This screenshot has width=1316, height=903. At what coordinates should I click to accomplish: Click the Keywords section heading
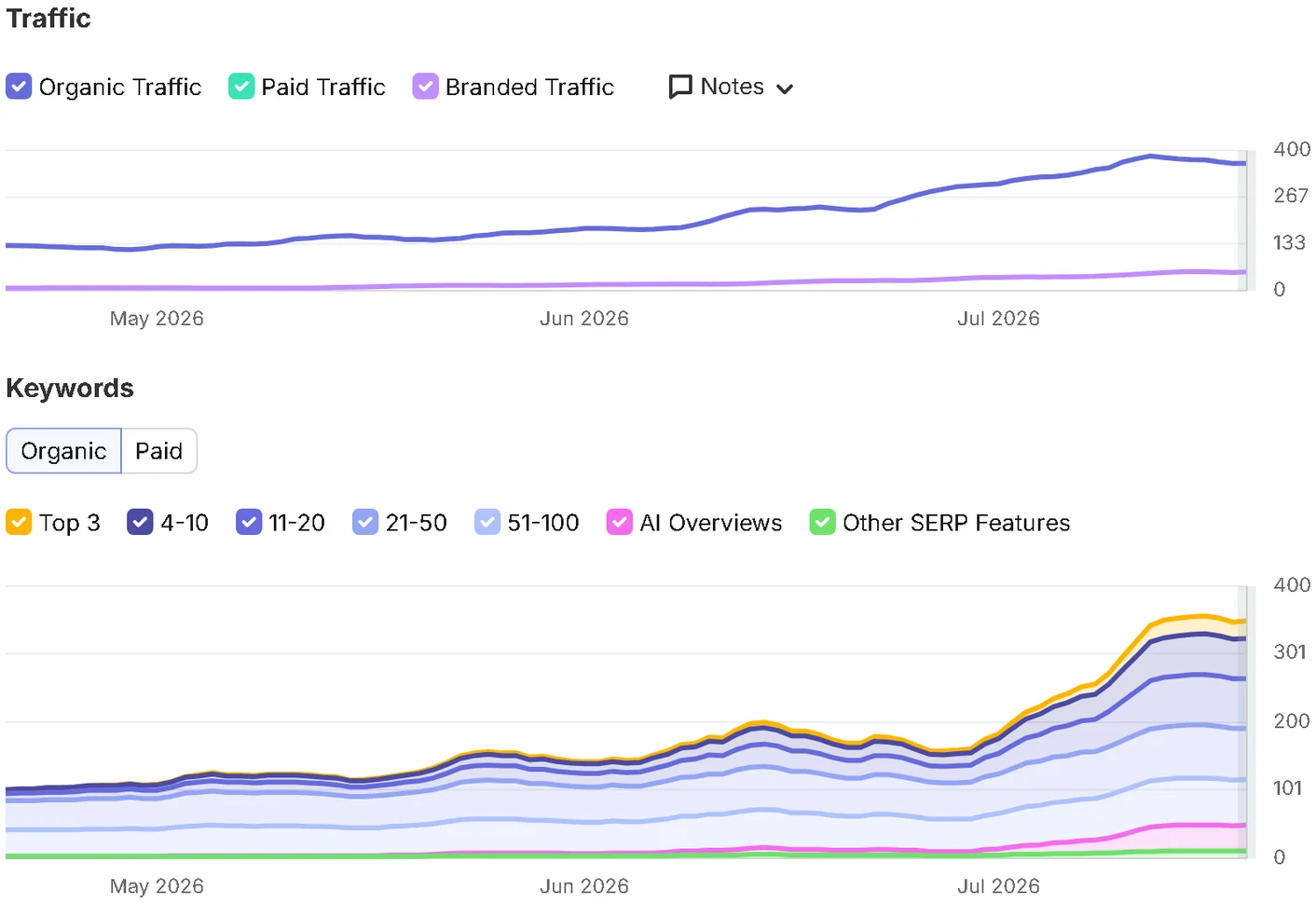(x=70, y=388)
